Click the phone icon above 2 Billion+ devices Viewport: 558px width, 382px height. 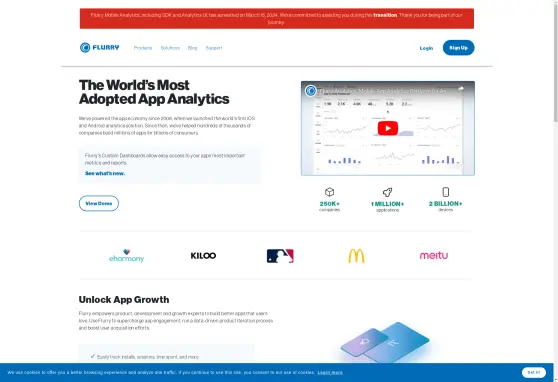tap(446, 192)
